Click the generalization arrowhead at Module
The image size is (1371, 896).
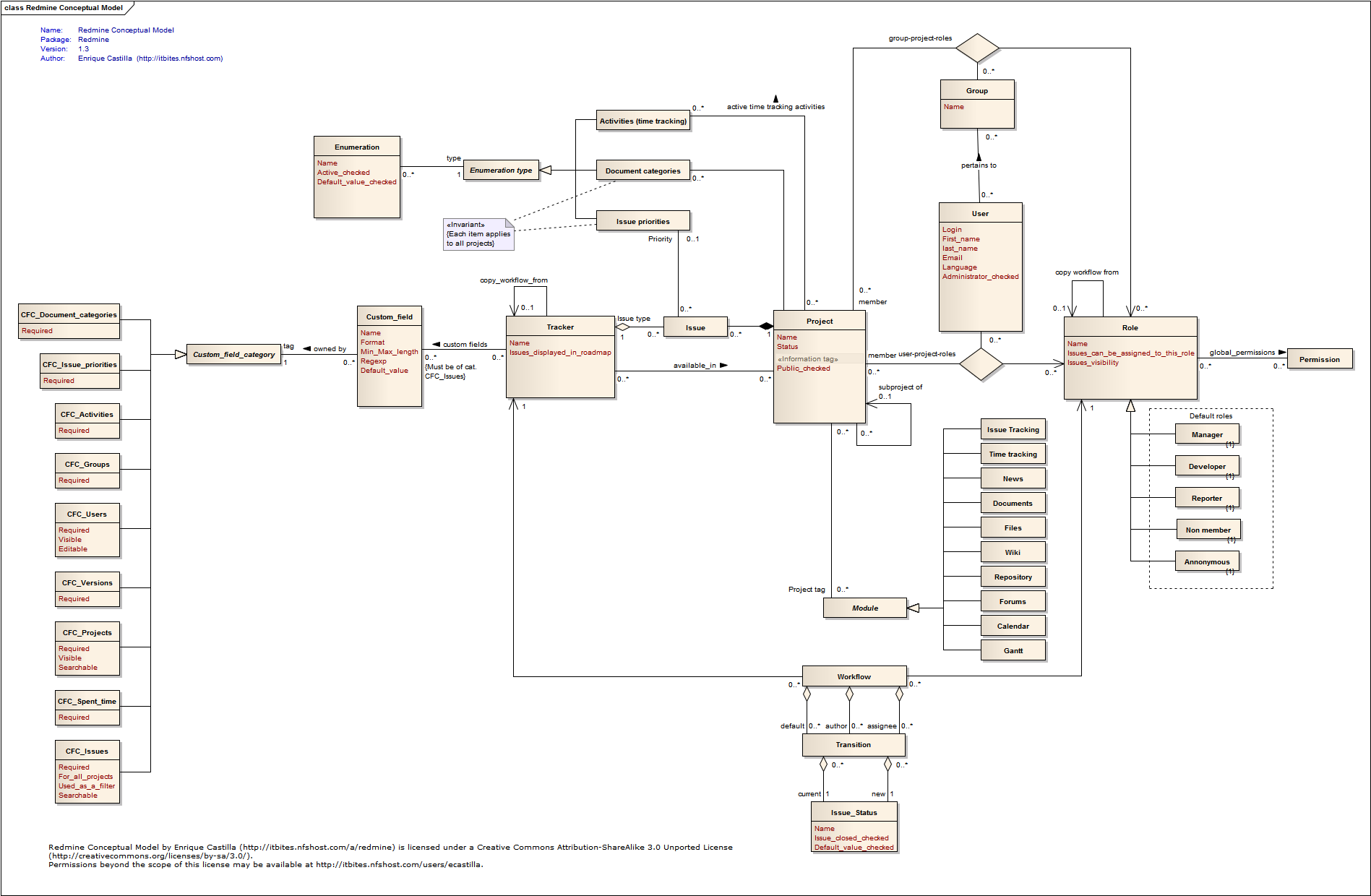914,608
